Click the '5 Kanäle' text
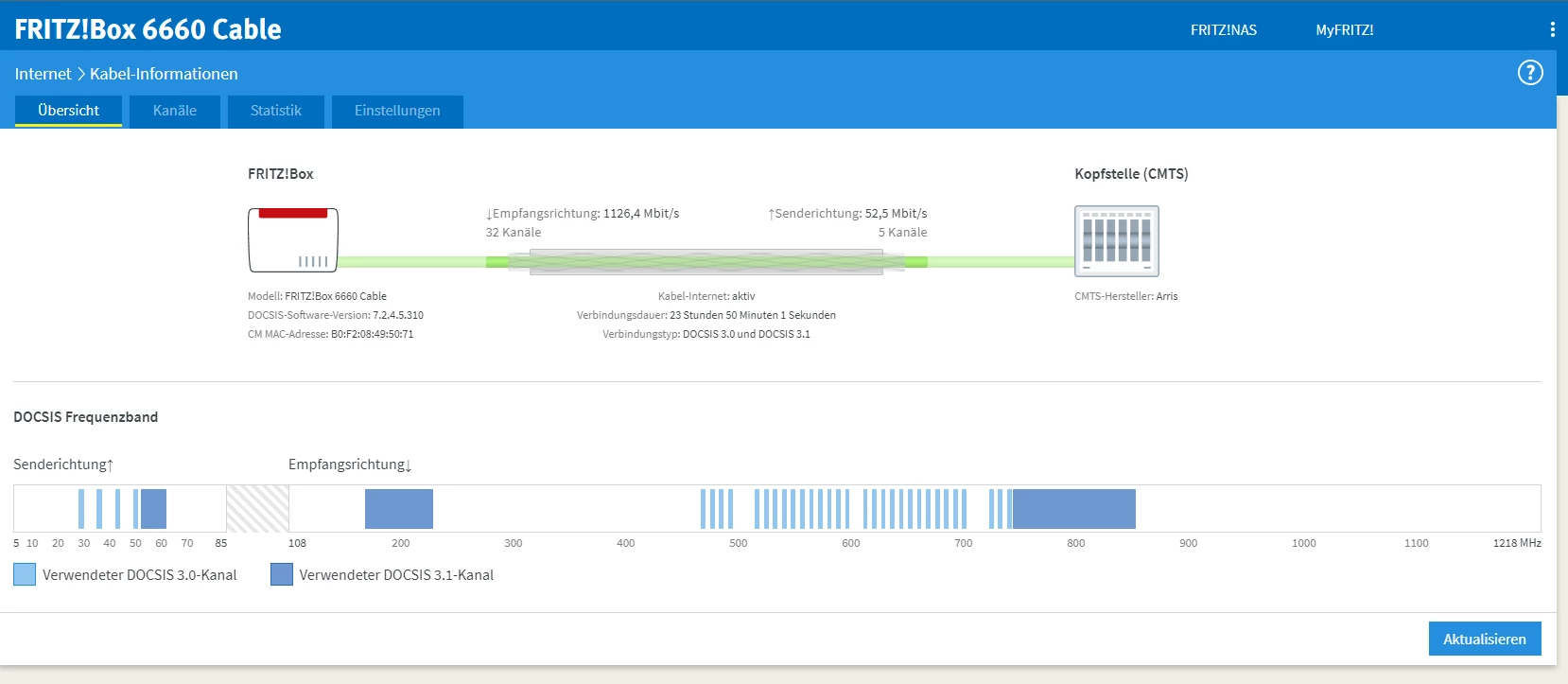Screen dimensions: 1568x684 pos(902,233)
